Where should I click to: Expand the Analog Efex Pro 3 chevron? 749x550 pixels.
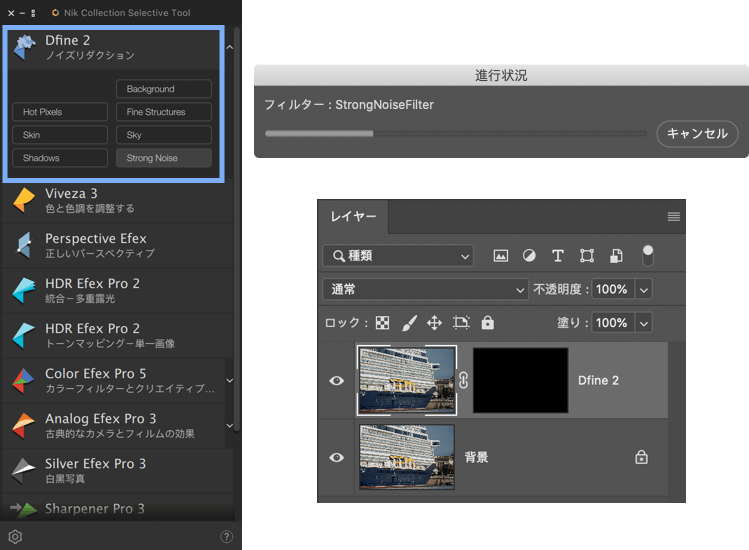pyautogui.click(x=230, y=426)
